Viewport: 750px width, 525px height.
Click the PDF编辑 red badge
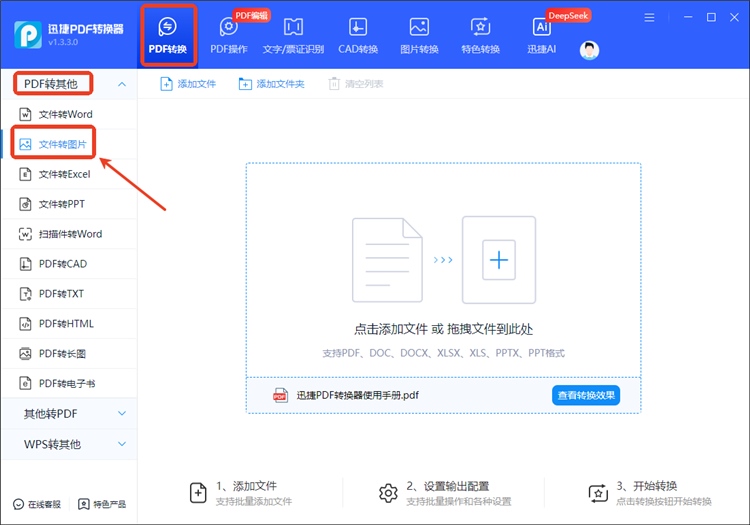click(251, 15)
